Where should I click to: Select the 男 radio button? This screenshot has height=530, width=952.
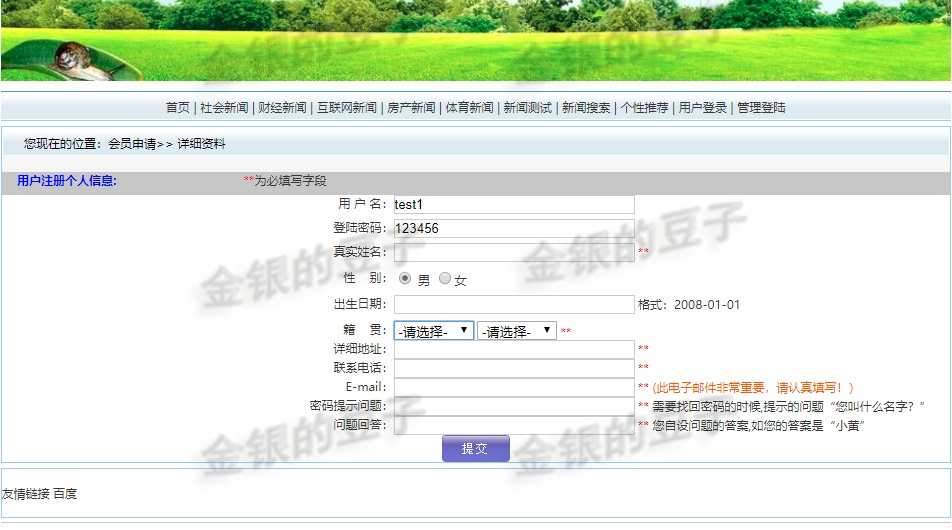pos(405,278)
